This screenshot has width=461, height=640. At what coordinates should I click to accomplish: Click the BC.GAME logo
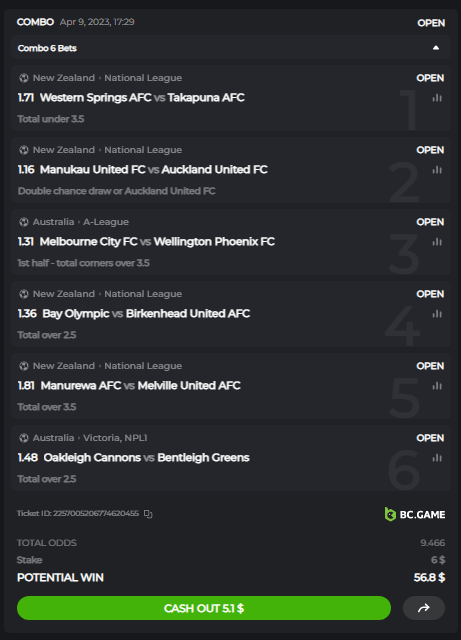(x=414, y=514)
